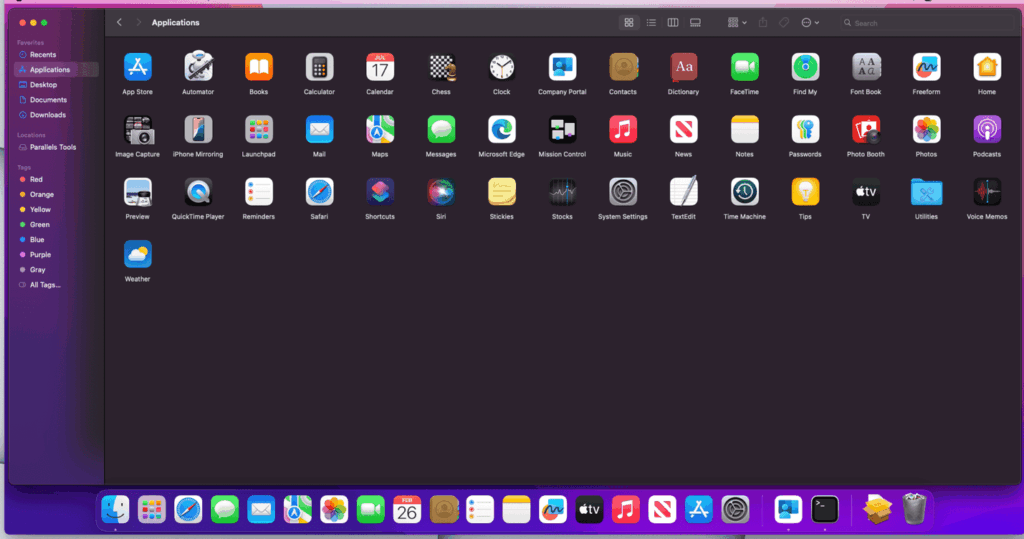Click the back navigation arrow
Screen dimensions: 1024x539
click(120, 22)
